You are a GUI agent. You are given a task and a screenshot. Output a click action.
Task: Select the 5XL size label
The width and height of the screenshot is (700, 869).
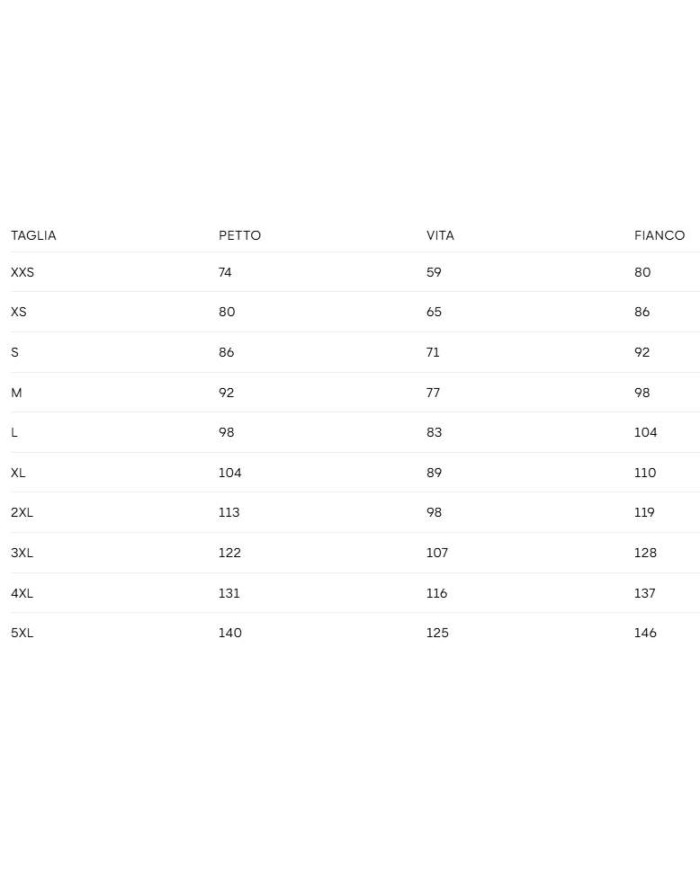tap(22, 633)
